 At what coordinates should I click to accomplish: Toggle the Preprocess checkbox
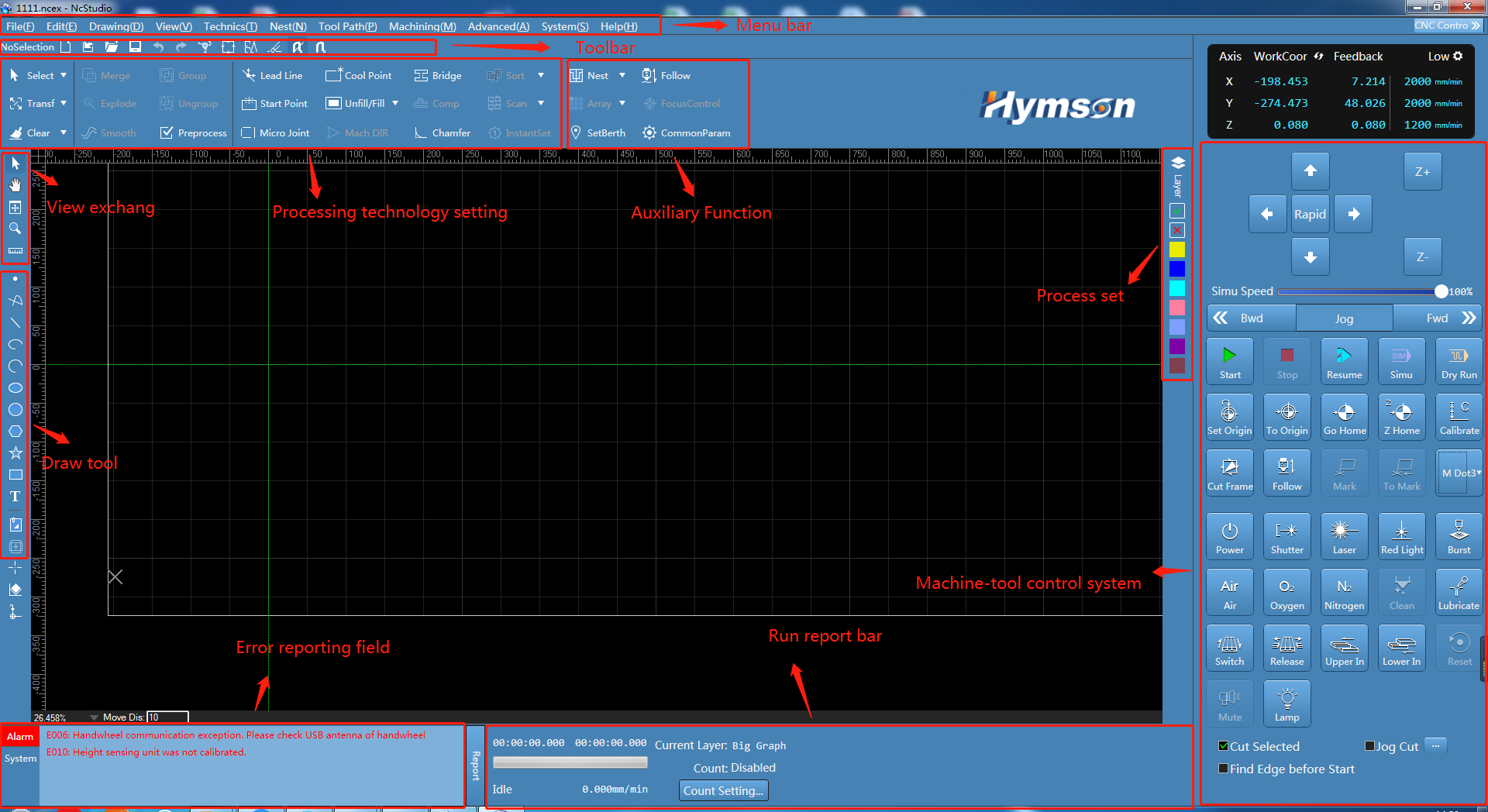tap(166, 132)
